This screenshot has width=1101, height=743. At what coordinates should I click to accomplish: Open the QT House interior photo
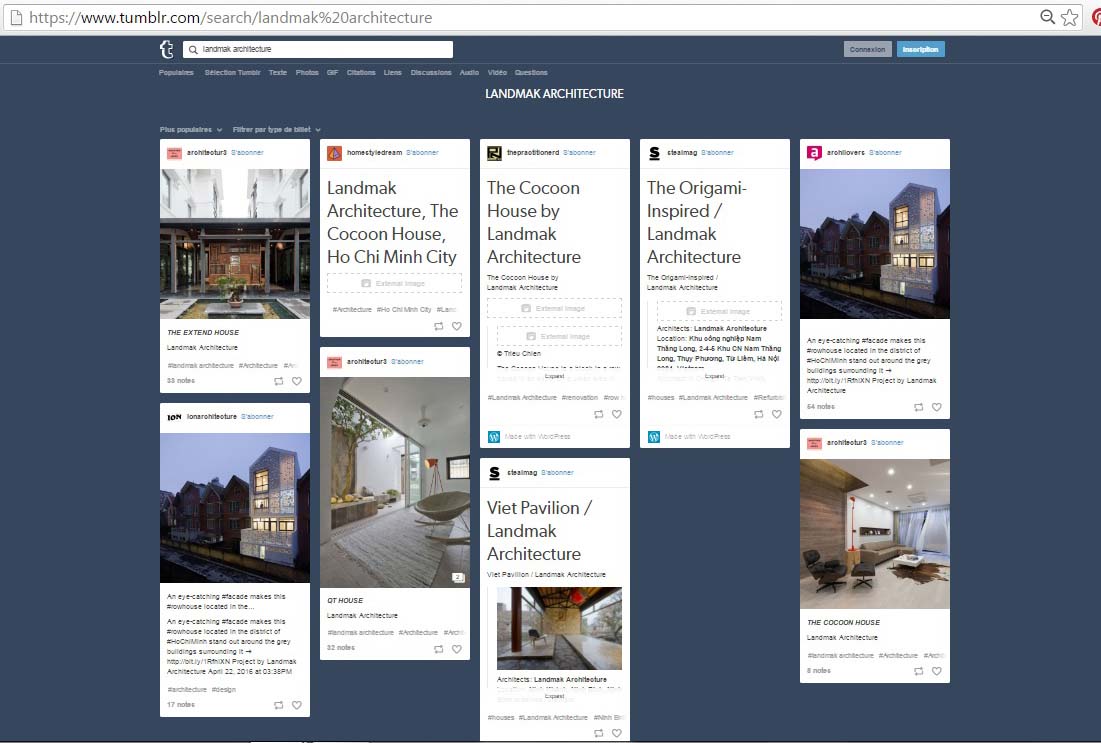click(395, 482)
